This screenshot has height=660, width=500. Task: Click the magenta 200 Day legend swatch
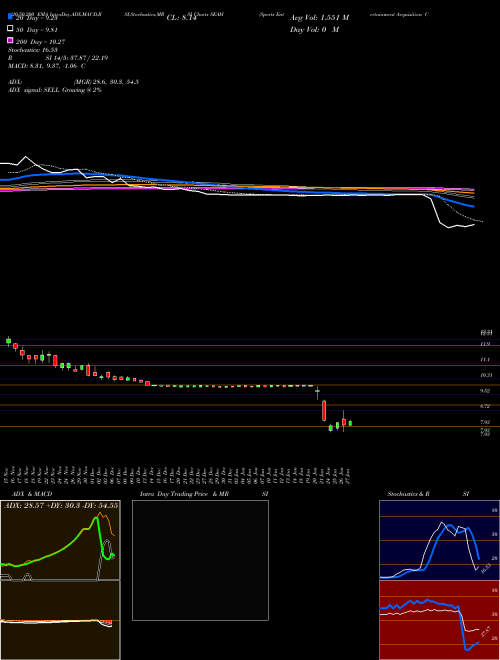tap(10, 40)
